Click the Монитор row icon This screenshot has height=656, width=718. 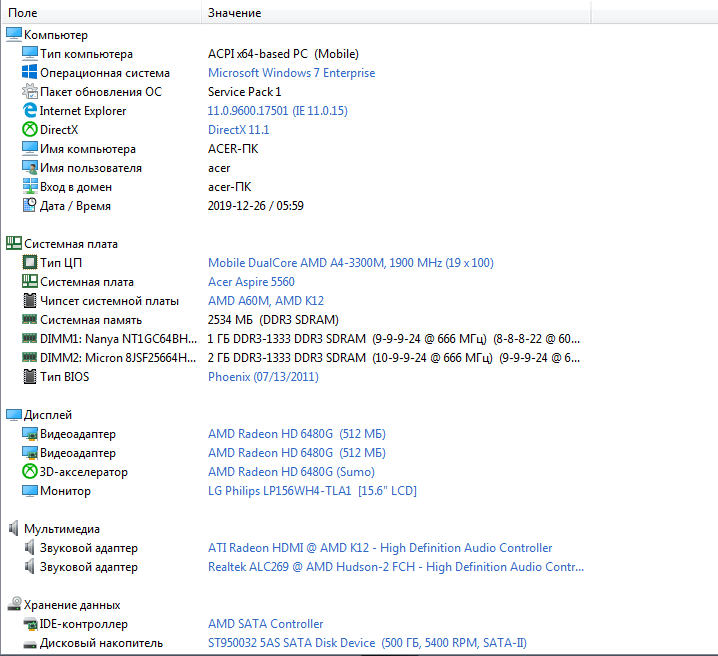point(30,490)
